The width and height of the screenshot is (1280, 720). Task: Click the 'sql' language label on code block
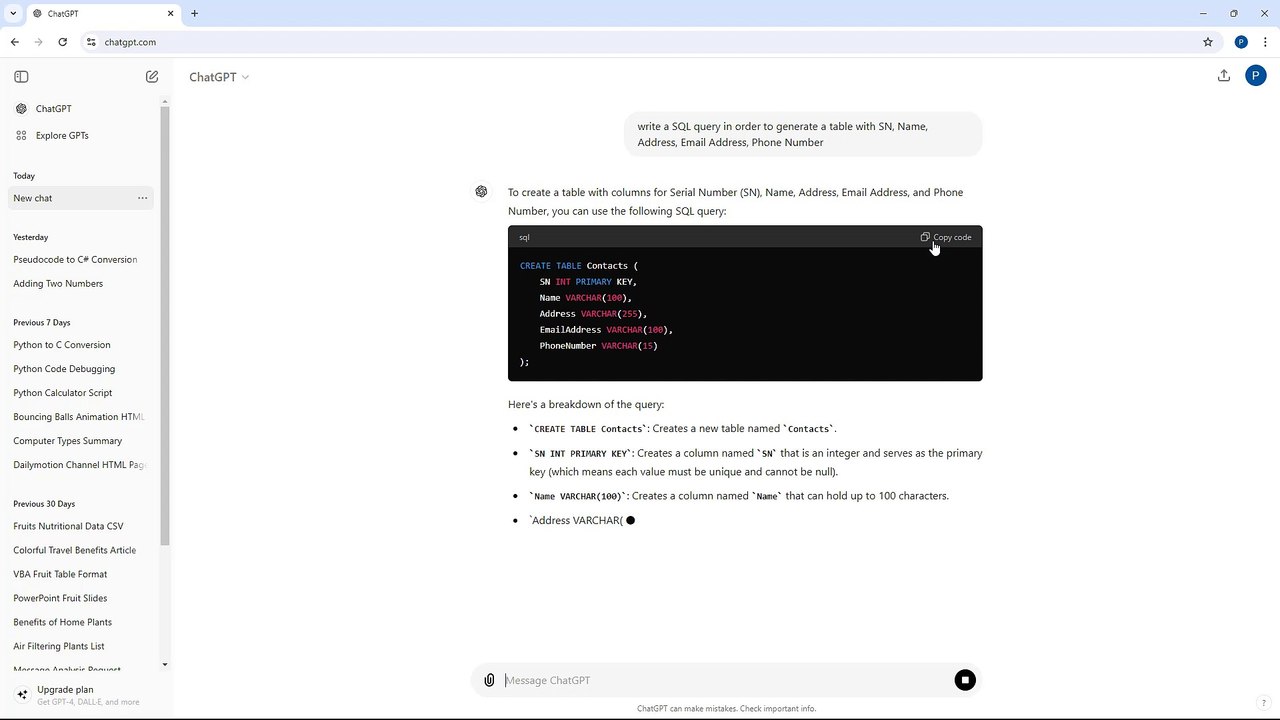[525, 238]
